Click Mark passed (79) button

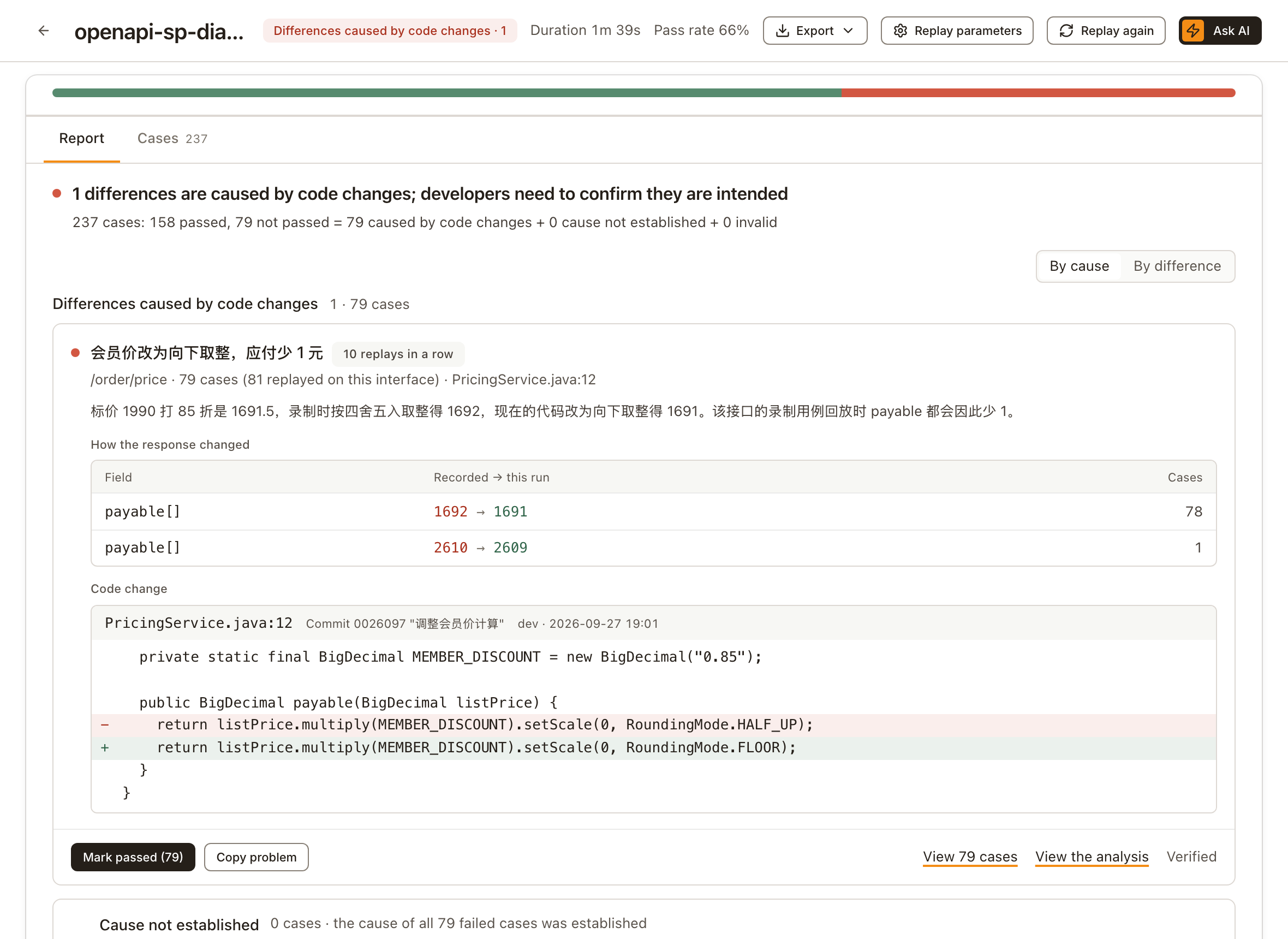click(x=133, y=857)
